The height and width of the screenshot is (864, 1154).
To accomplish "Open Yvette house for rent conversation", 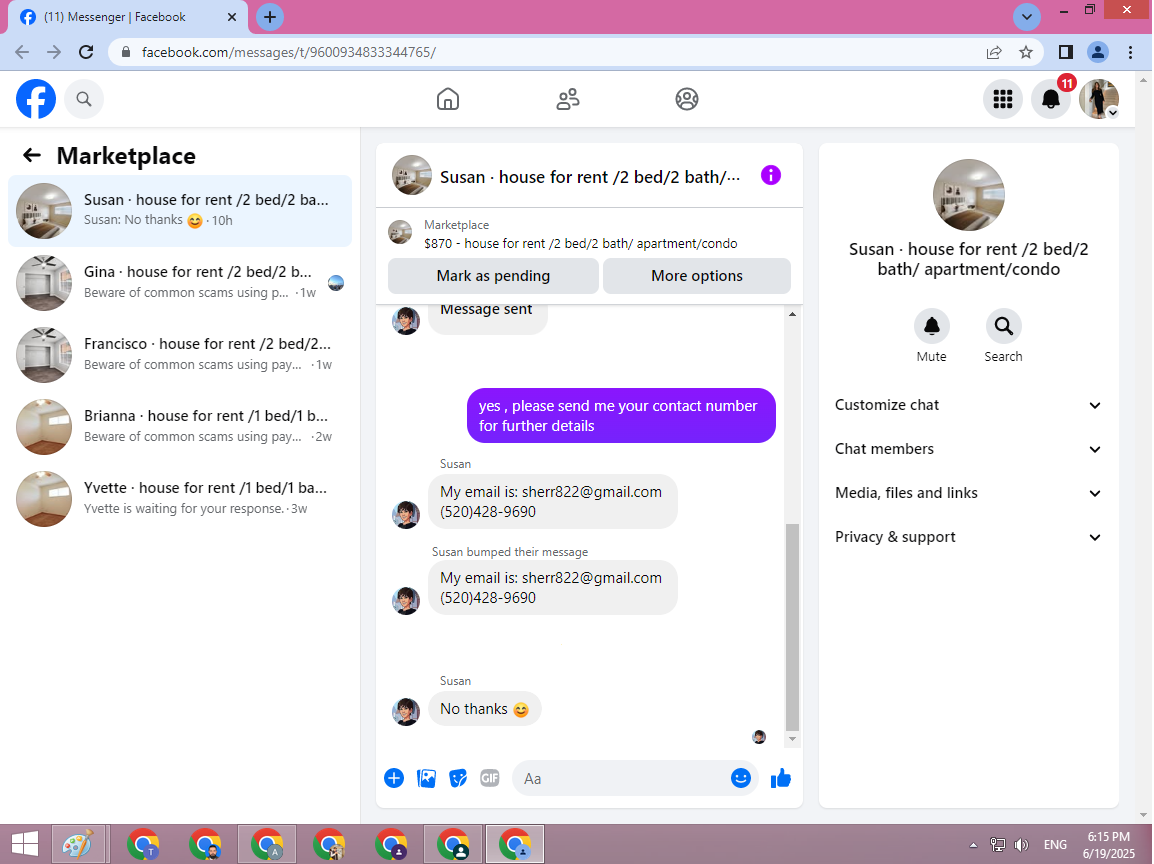I will pyautogui.click(x=180, y=499).
